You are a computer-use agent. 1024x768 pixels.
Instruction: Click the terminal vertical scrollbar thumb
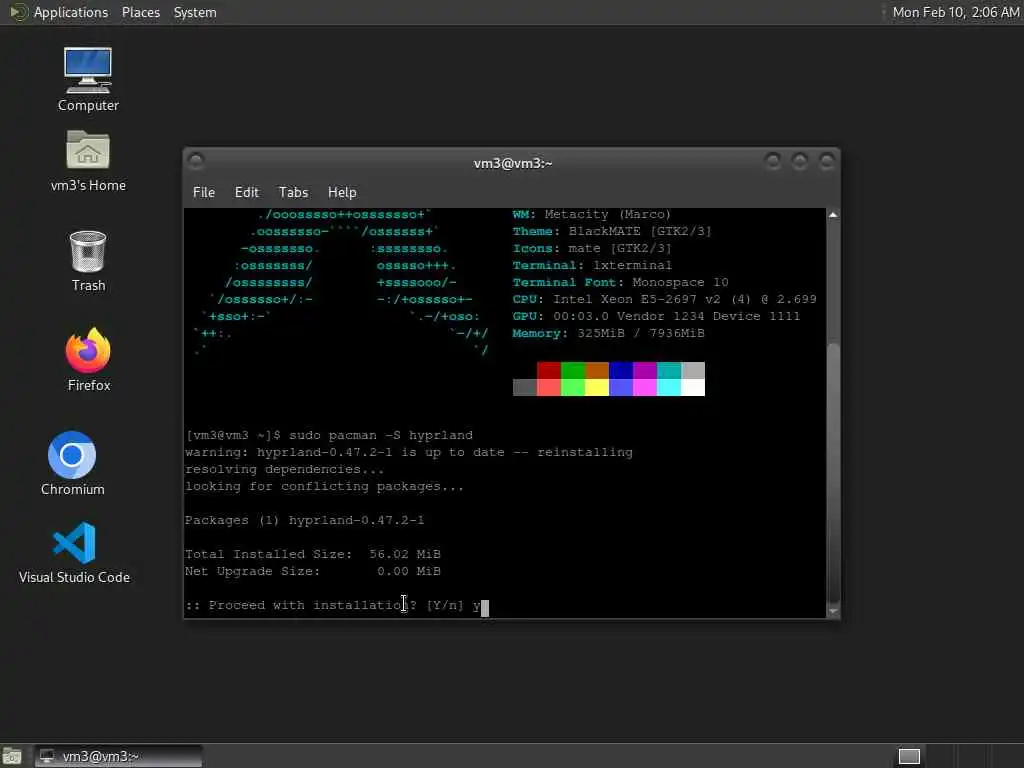point(833,473)
